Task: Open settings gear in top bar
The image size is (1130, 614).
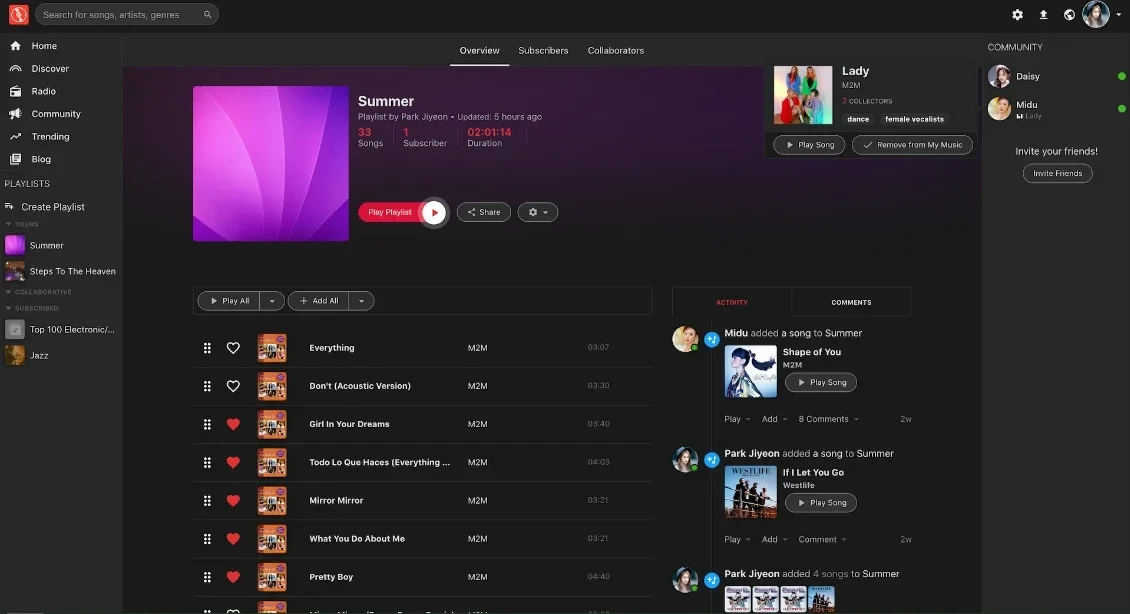Action: tap(1018, 14)
